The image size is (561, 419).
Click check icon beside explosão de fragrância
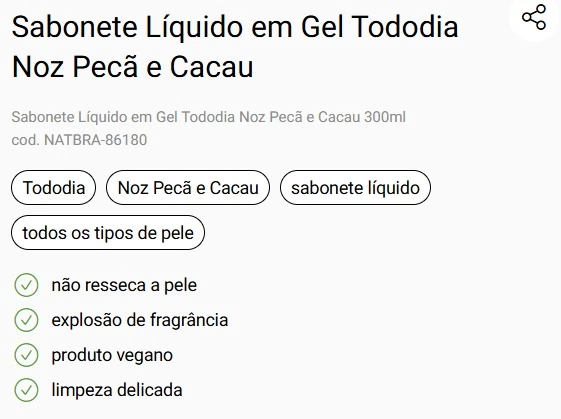[26, 320]
